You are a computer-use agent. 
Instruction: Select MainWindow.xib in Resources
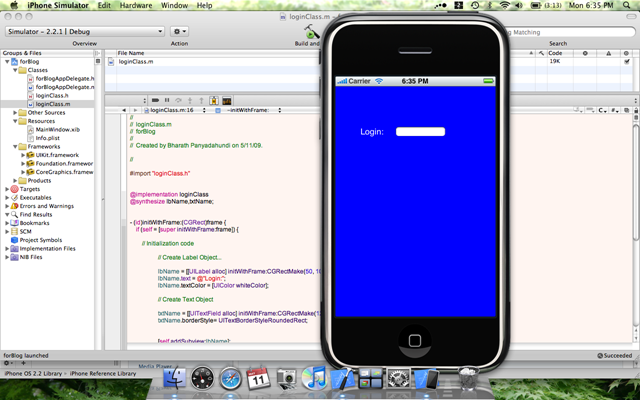(x=58, y=130)
